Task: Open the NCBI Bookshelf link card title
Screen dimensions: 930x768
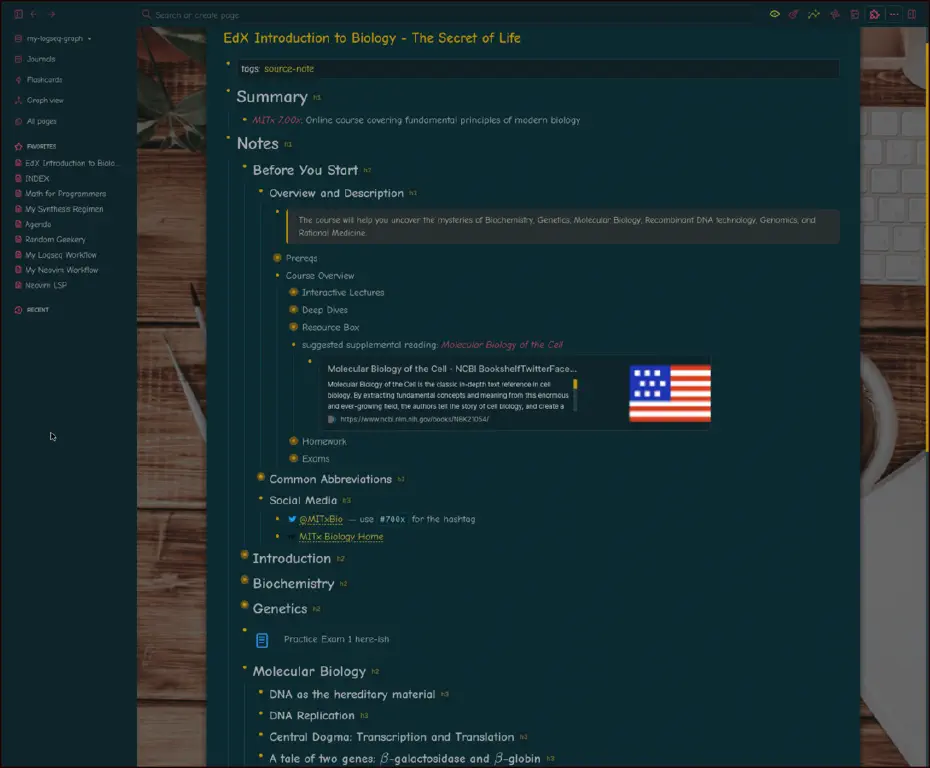Action: [x=452, y=369]
